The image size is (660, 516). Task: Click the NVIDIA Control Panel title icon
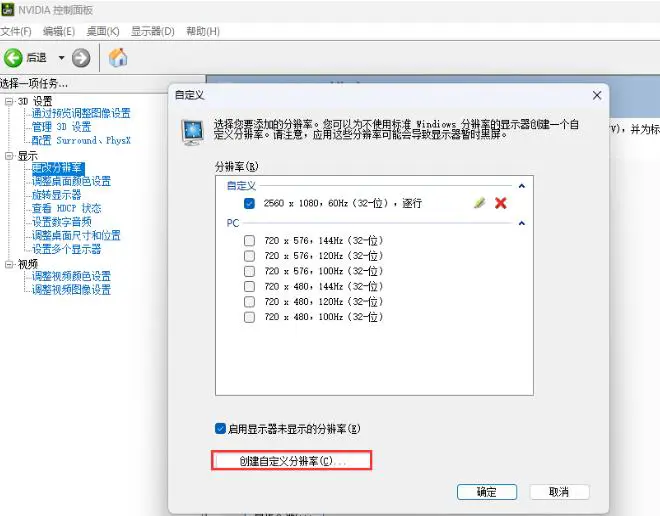[x=8, y=9]
